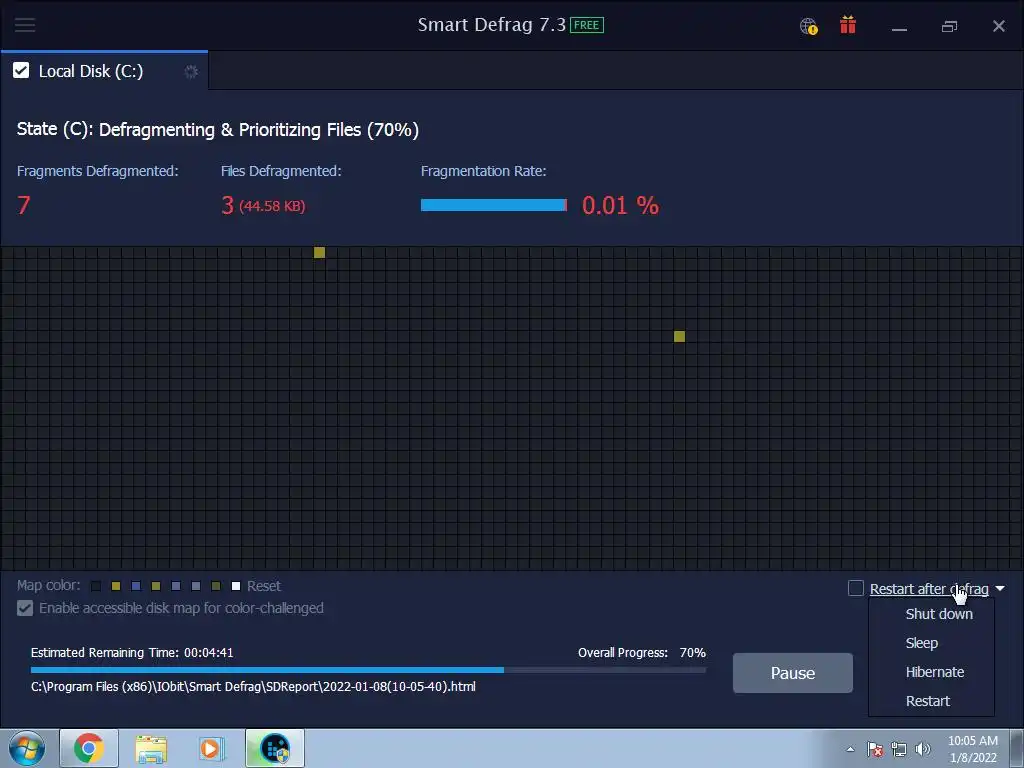This screenshot has height=768, width=1024.
Task: Click the yellow block in middle of map
Action: 679,336
